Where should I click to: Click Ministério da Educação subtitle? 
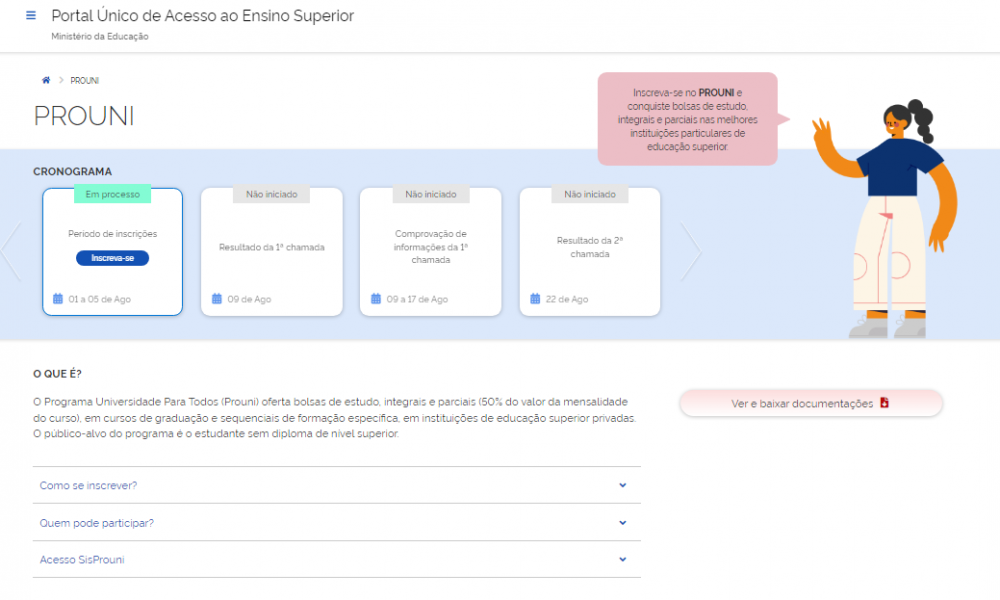[99, 36]
